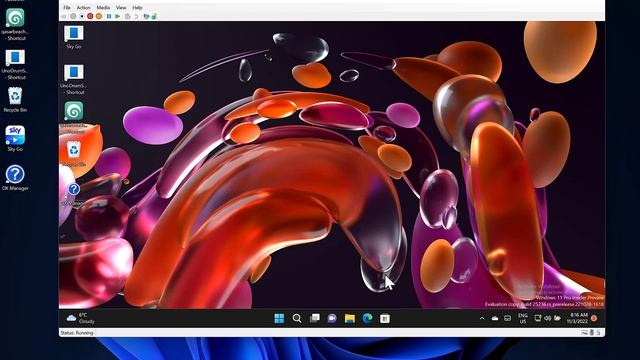
Task: Open taskbar Search in the VM
Action: pos(297,318)
